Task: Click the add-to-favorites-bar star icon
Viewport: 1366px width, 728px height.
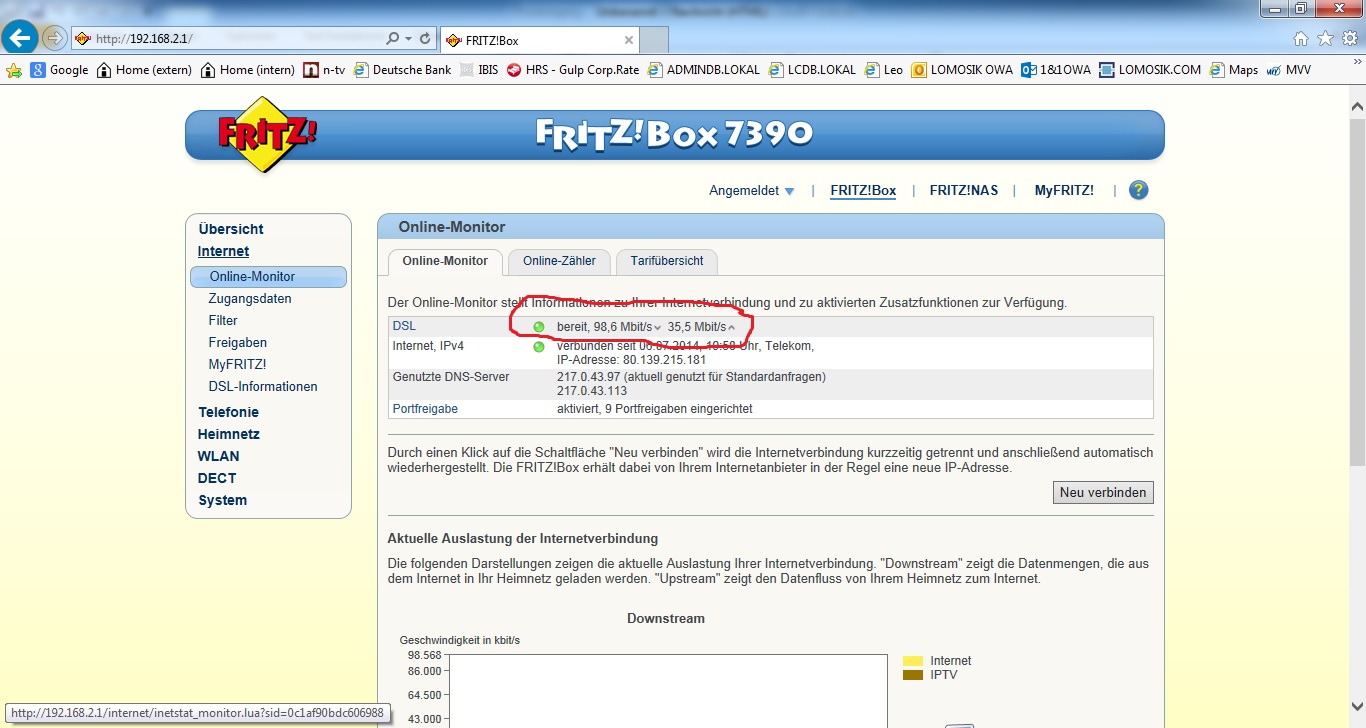Action: pos(14,70)
